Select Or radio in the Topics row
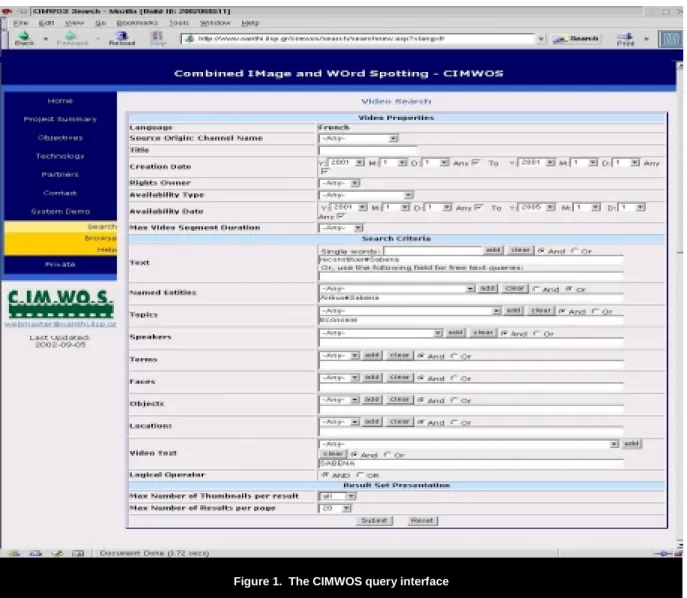 [x=595, y=311]
